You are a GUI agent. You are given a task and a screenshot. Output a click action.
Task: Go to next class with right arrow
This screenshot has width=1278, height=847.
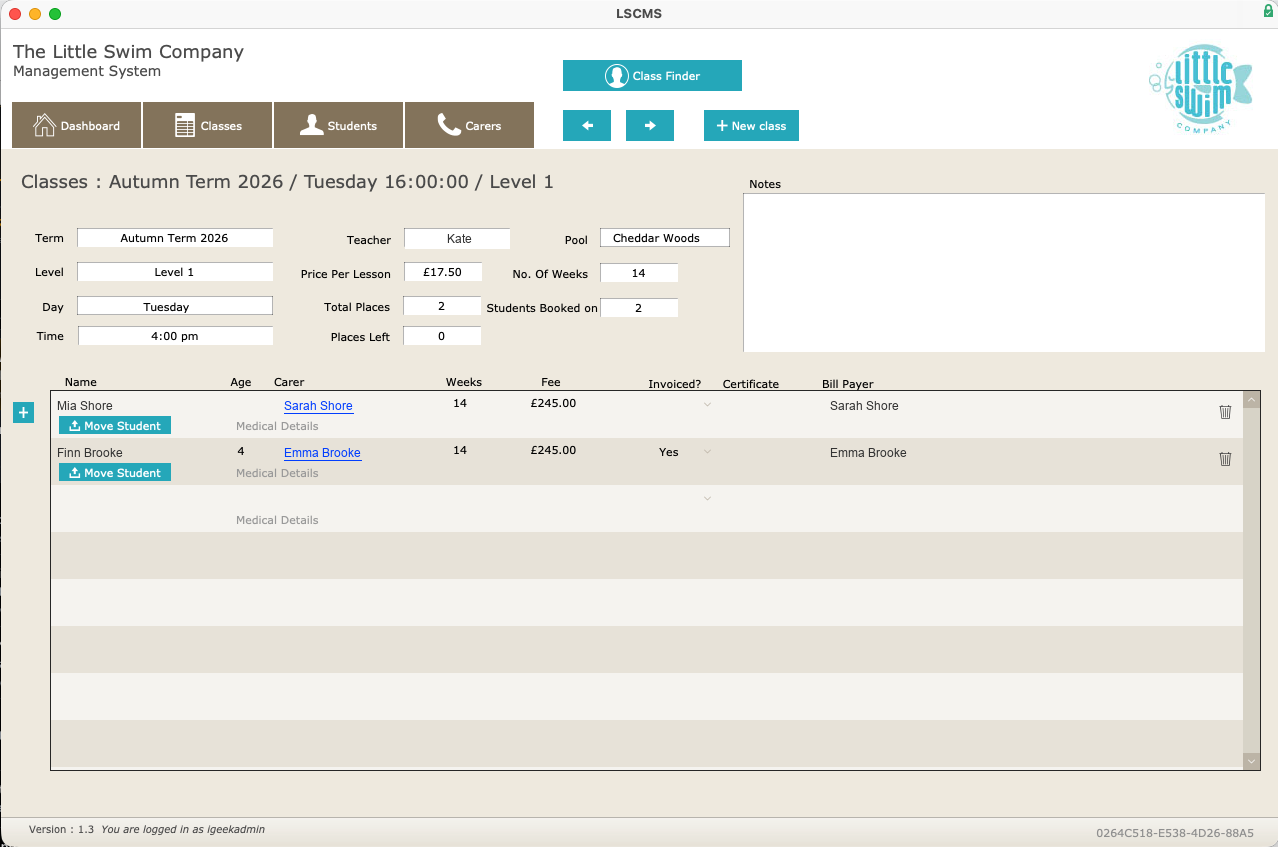click(650, 125)
